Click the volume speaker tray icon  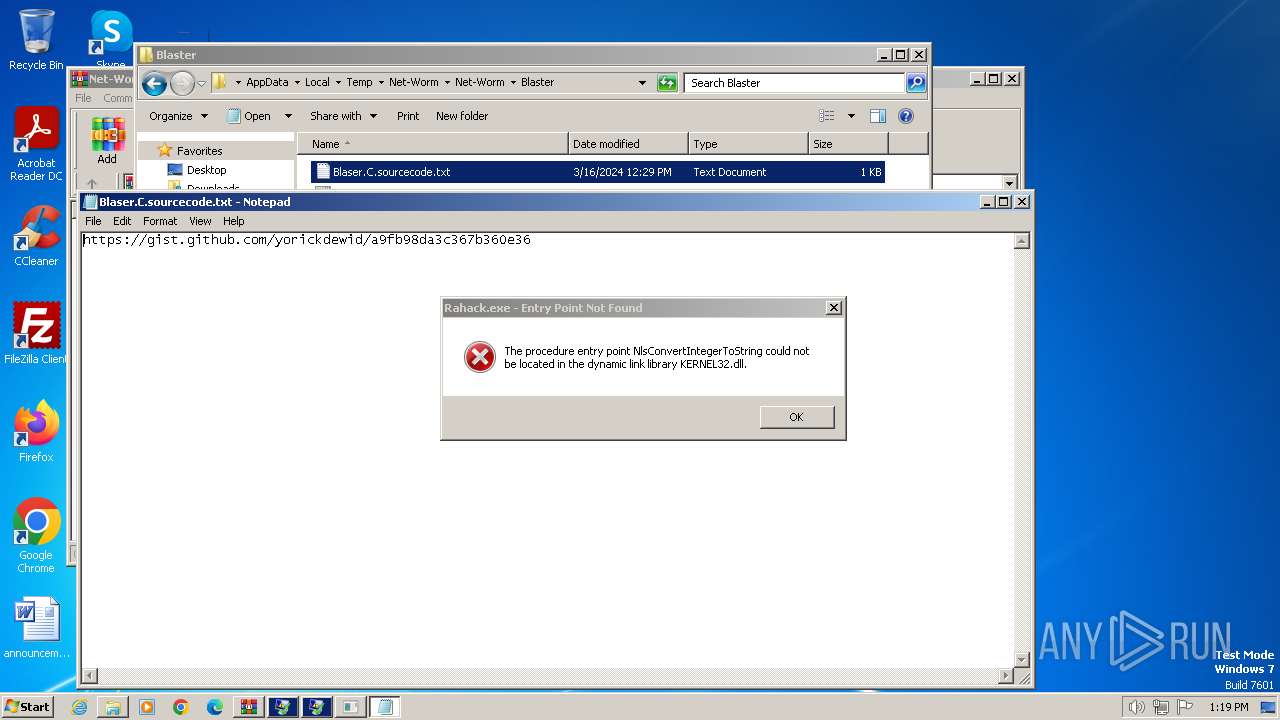(1136, 707)
